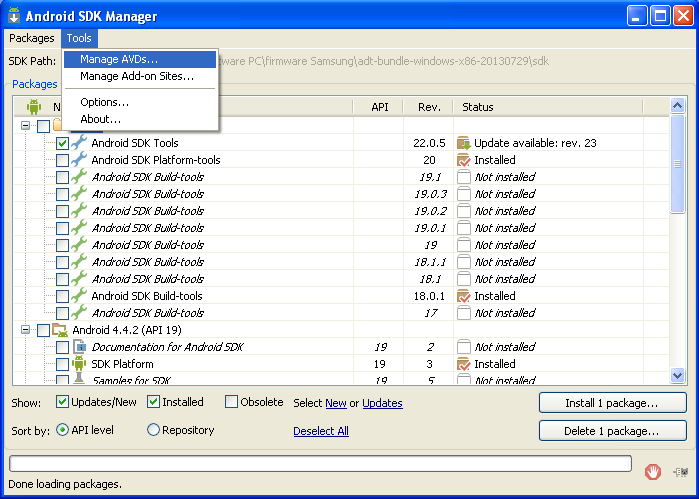Click the Android SDK Platform-tools wrench icon
The height and width of the screenshot is (499, 699).
pyautogui.click(x=79, y=160)
